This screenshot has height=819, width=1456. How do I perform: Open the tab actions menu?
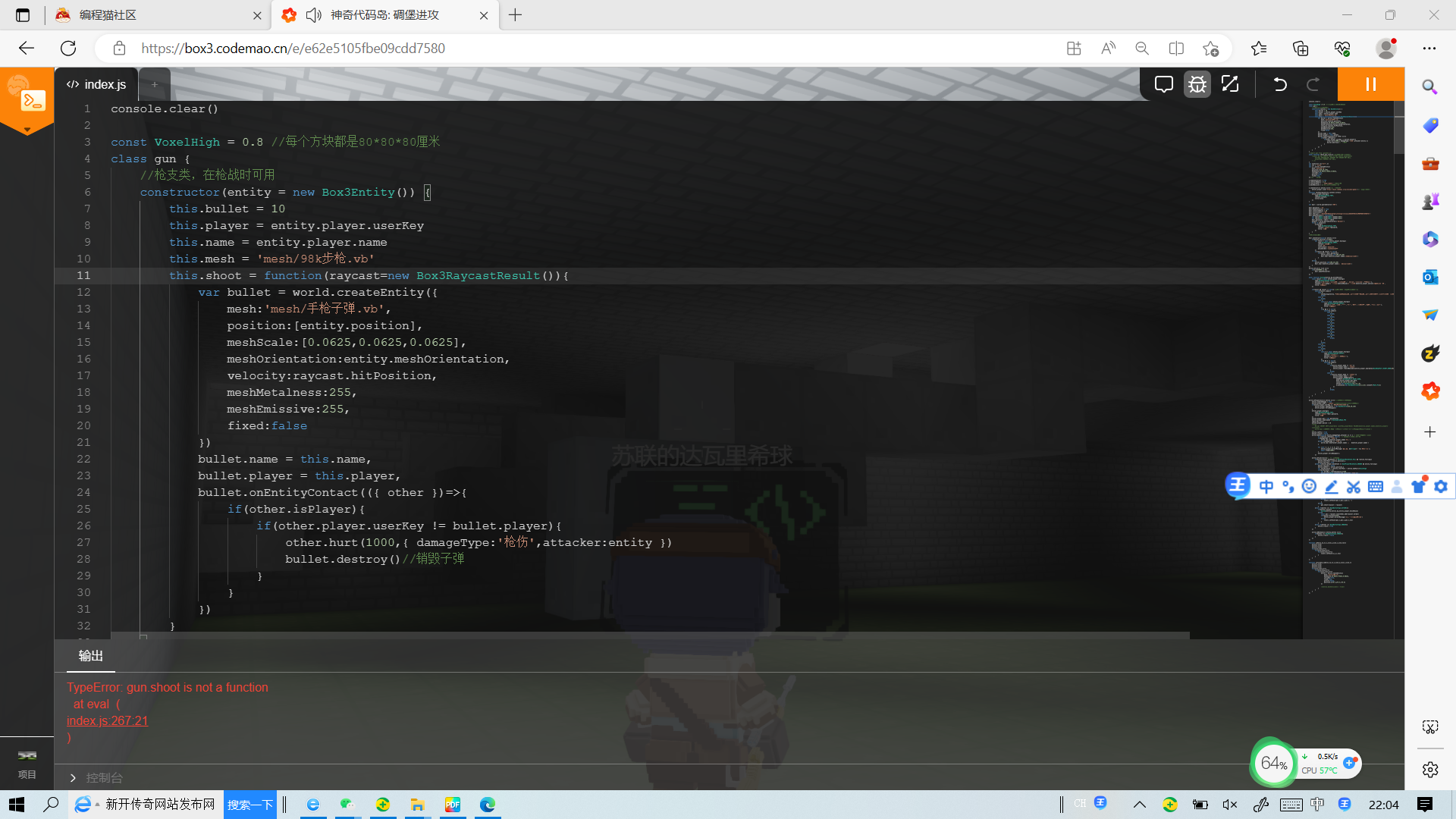pyautogui.click(x=23, y=15)
